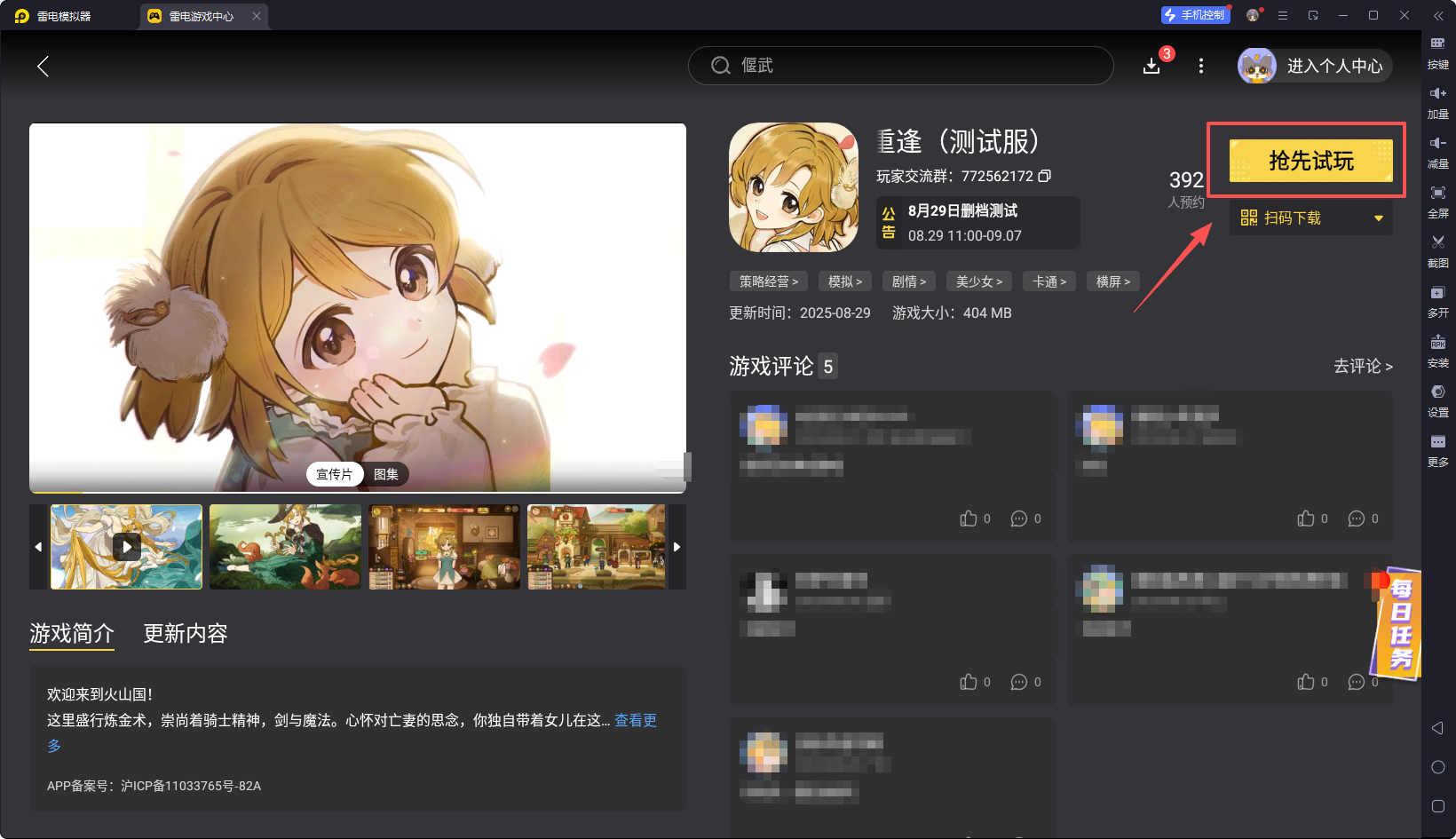The width and height of the screenshot is (1456, 839).
Task: Click the APP备案号 record number text
Action: click(154, 786)
